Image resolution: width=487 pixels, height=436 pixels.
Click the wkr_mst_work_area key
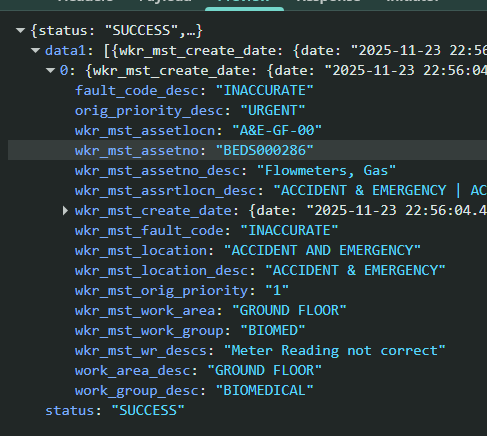tap(145, 311)
